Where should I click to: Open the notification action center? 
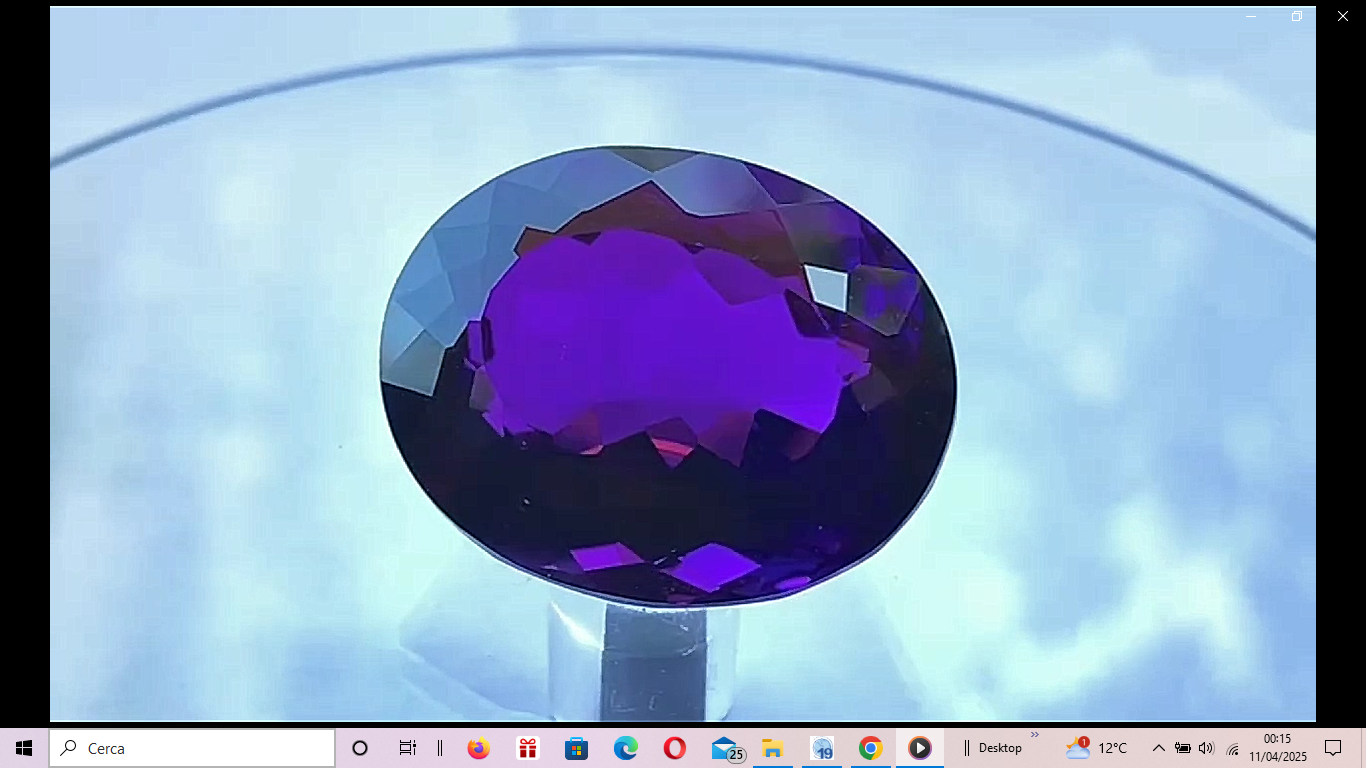pyautogui.click(x=1333, y=748)
